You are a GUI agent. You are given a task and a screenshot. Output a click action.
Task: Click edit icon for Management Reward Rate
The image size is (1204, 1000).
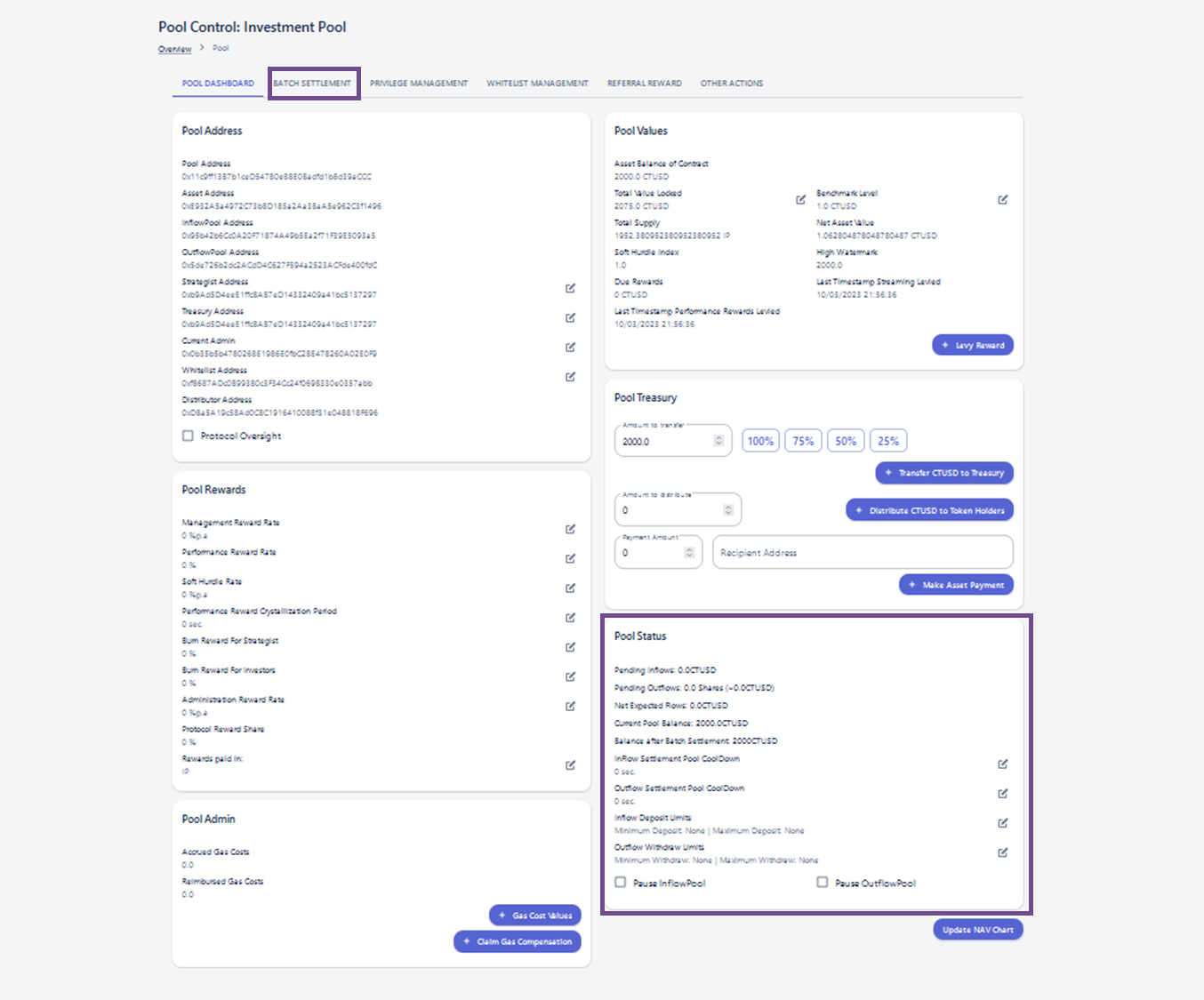pos(570,529)
